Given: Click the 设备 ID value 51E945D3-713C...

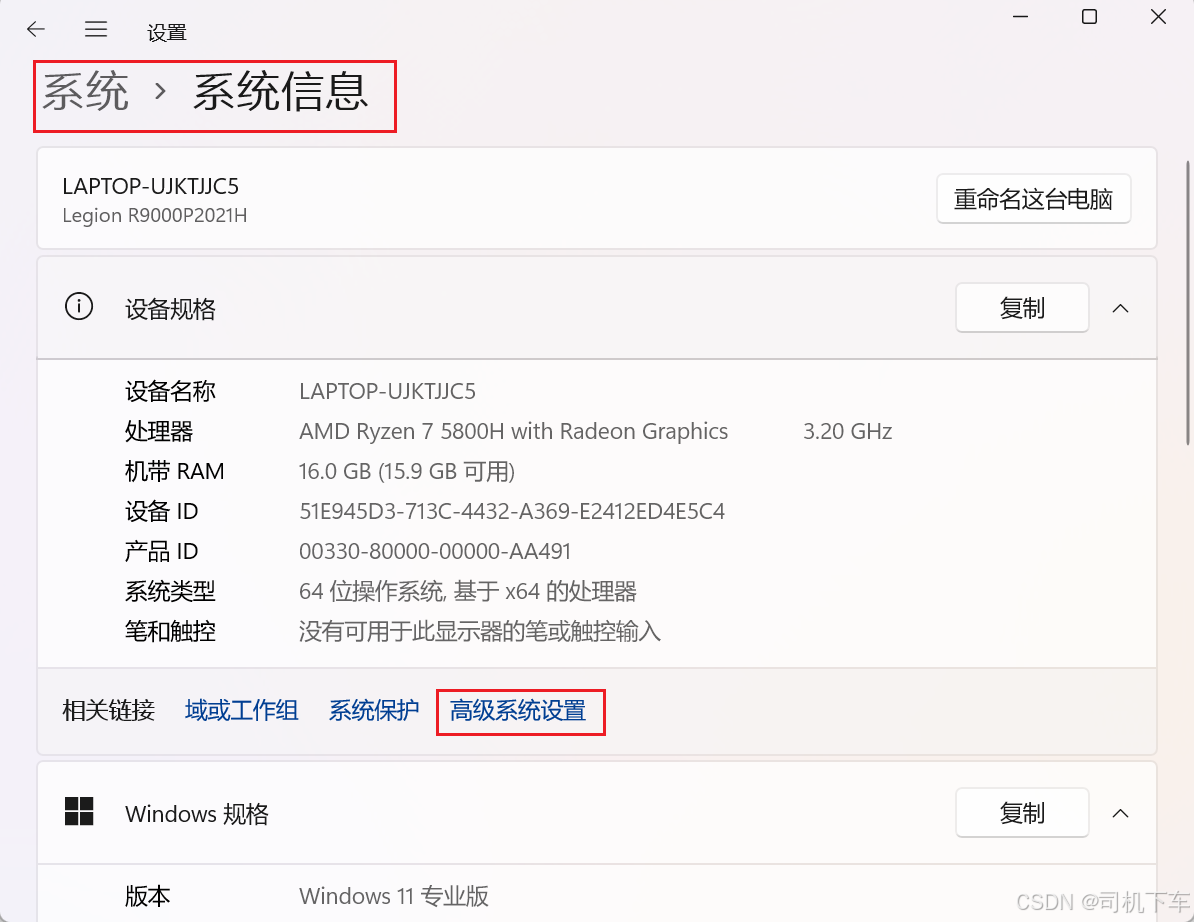Looking at the screenshot, I should pos(512,511).
